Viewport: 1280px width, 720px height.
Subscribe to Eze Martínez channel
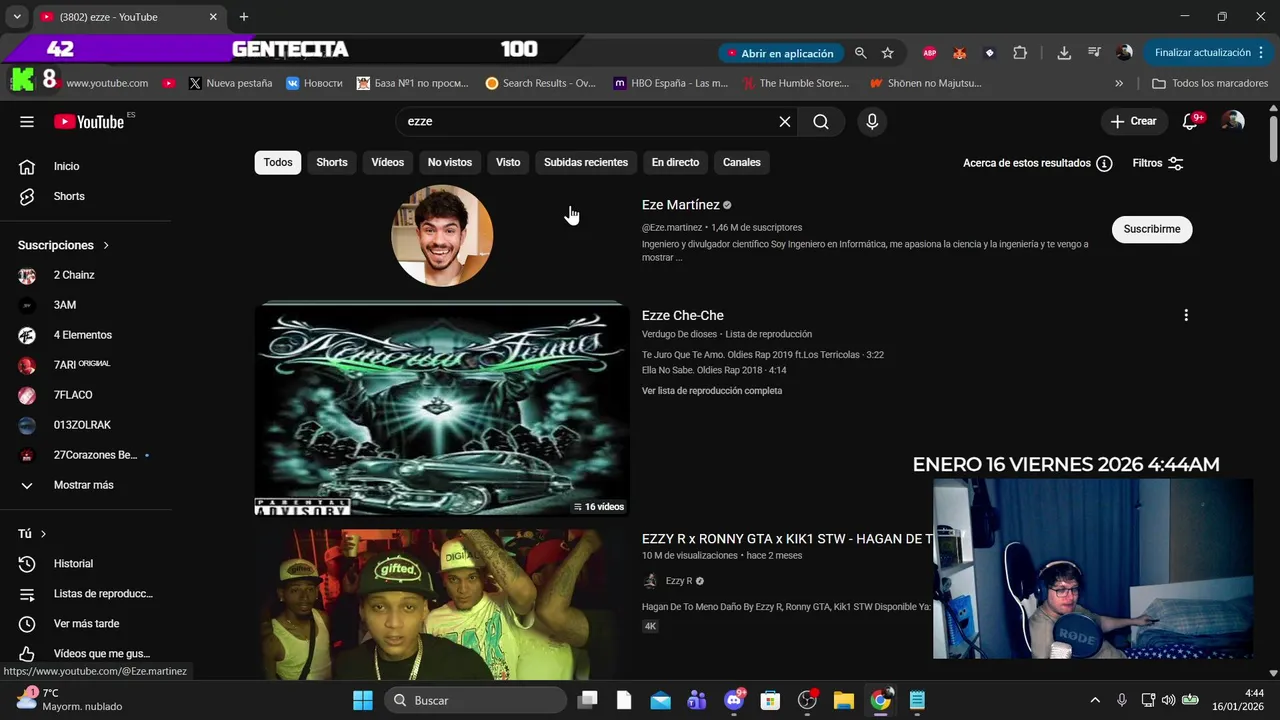pyautogui.click(x=1152, y=229)
